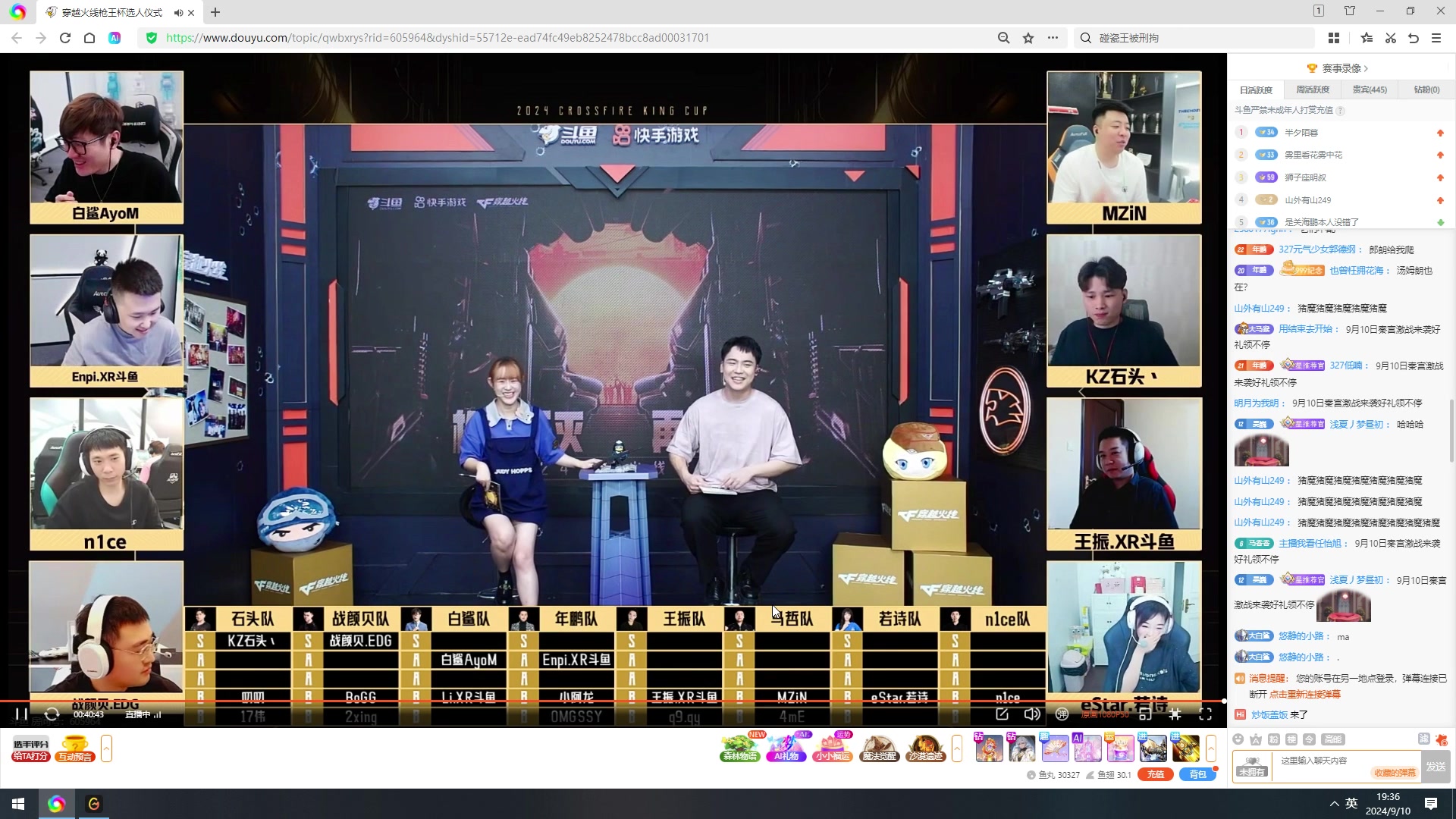Open the address bar more options menu
This screenshot has width=1456, height=819.
[1053, 38]
